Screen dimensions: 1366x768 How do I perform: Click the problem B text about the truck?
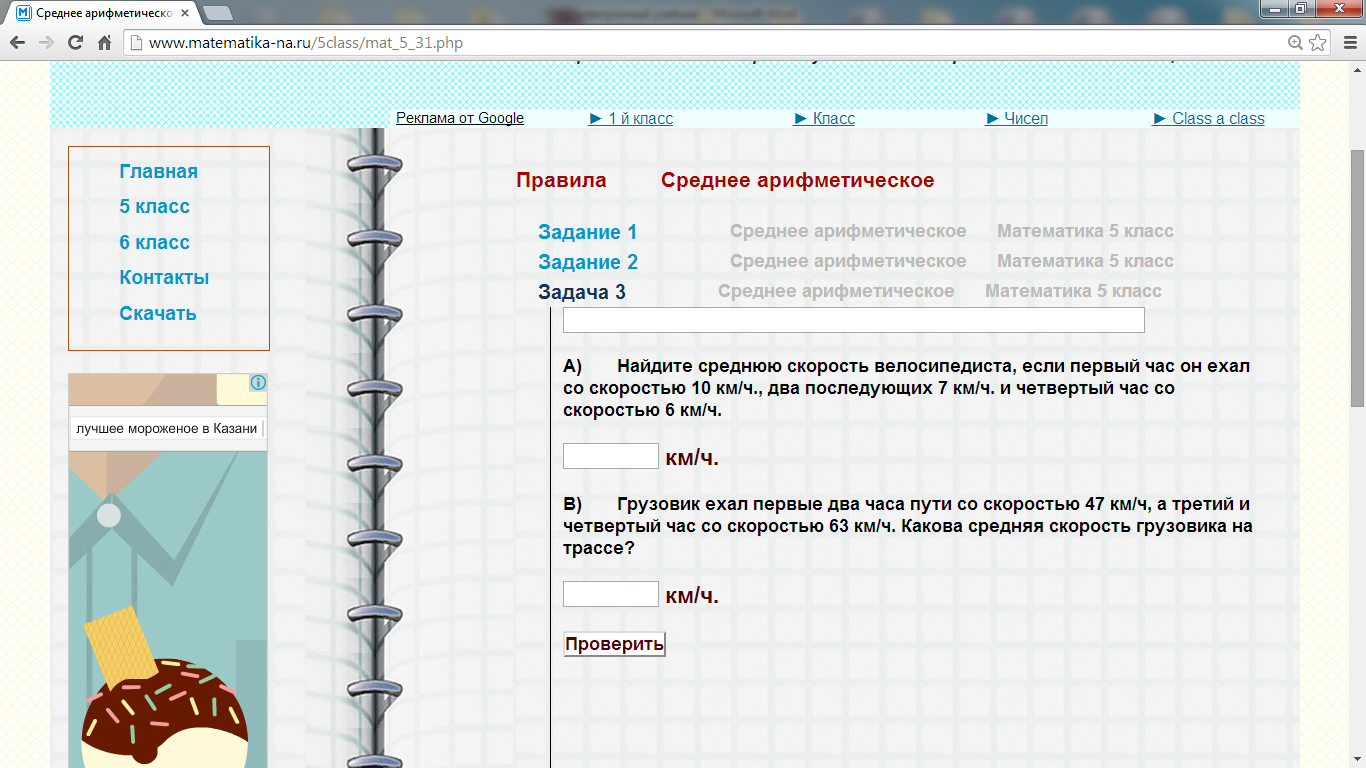907,526
